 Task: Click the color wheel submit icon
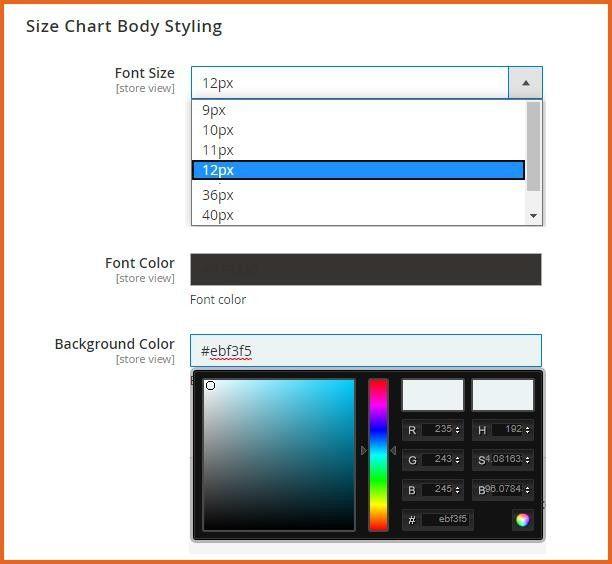click(x=522, y=519)
